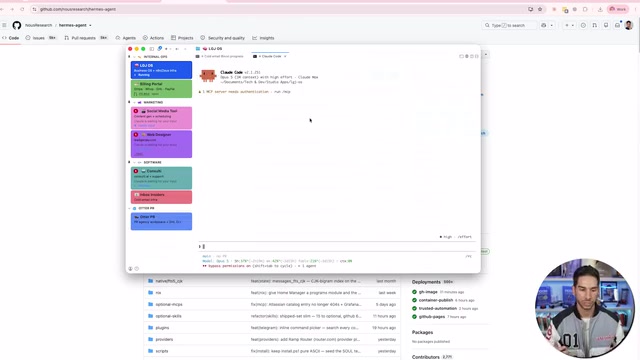
Task: Switch to the Code tab
Action: [x=11, y=38]
